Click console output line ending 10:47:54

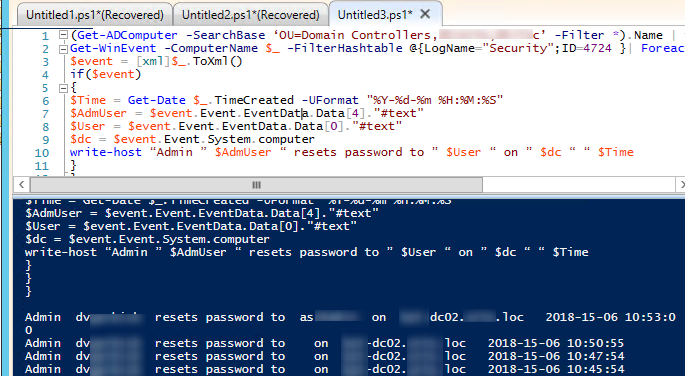324,356
